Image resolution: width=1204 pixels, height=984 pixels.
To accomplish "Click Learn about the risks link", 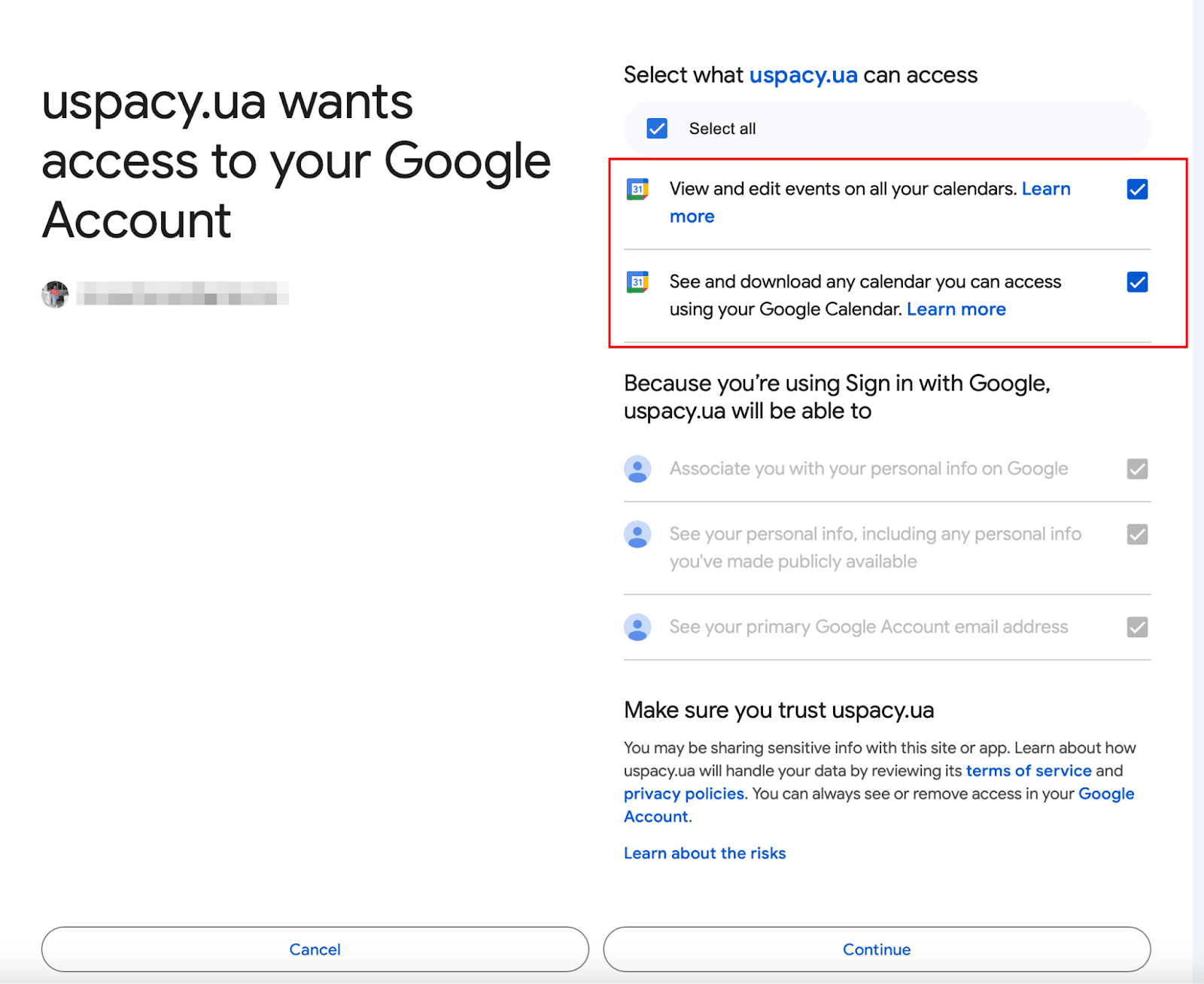I will pos(704,853).
